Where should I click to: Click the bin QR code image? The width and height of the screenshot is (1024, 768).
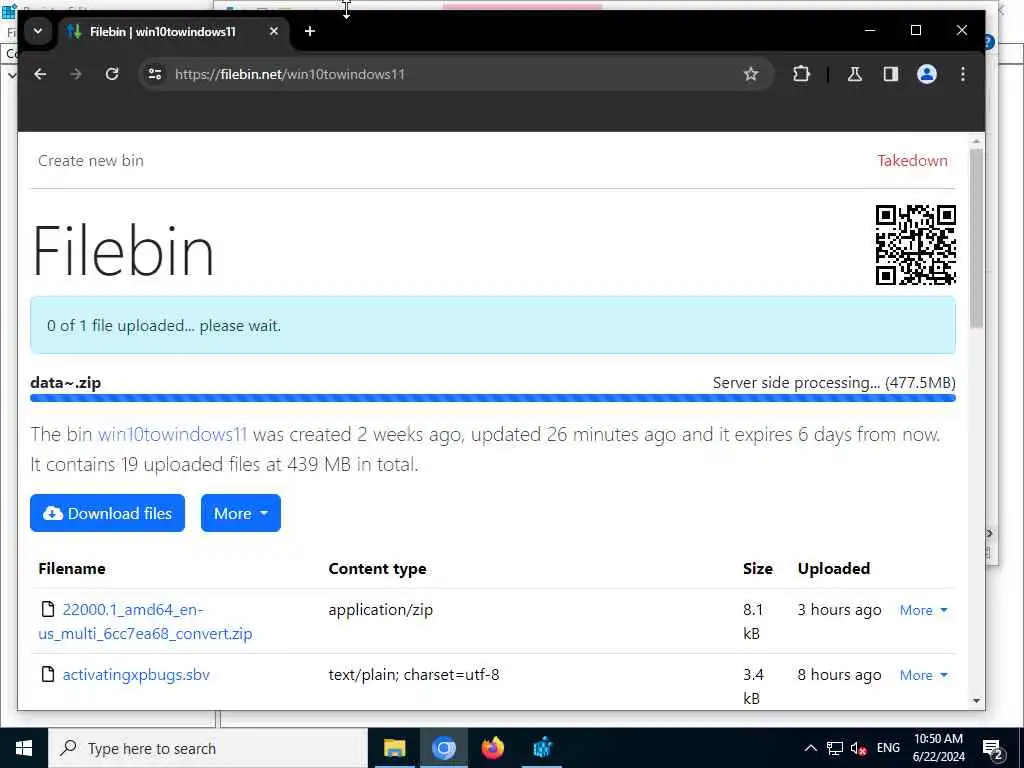916,245
